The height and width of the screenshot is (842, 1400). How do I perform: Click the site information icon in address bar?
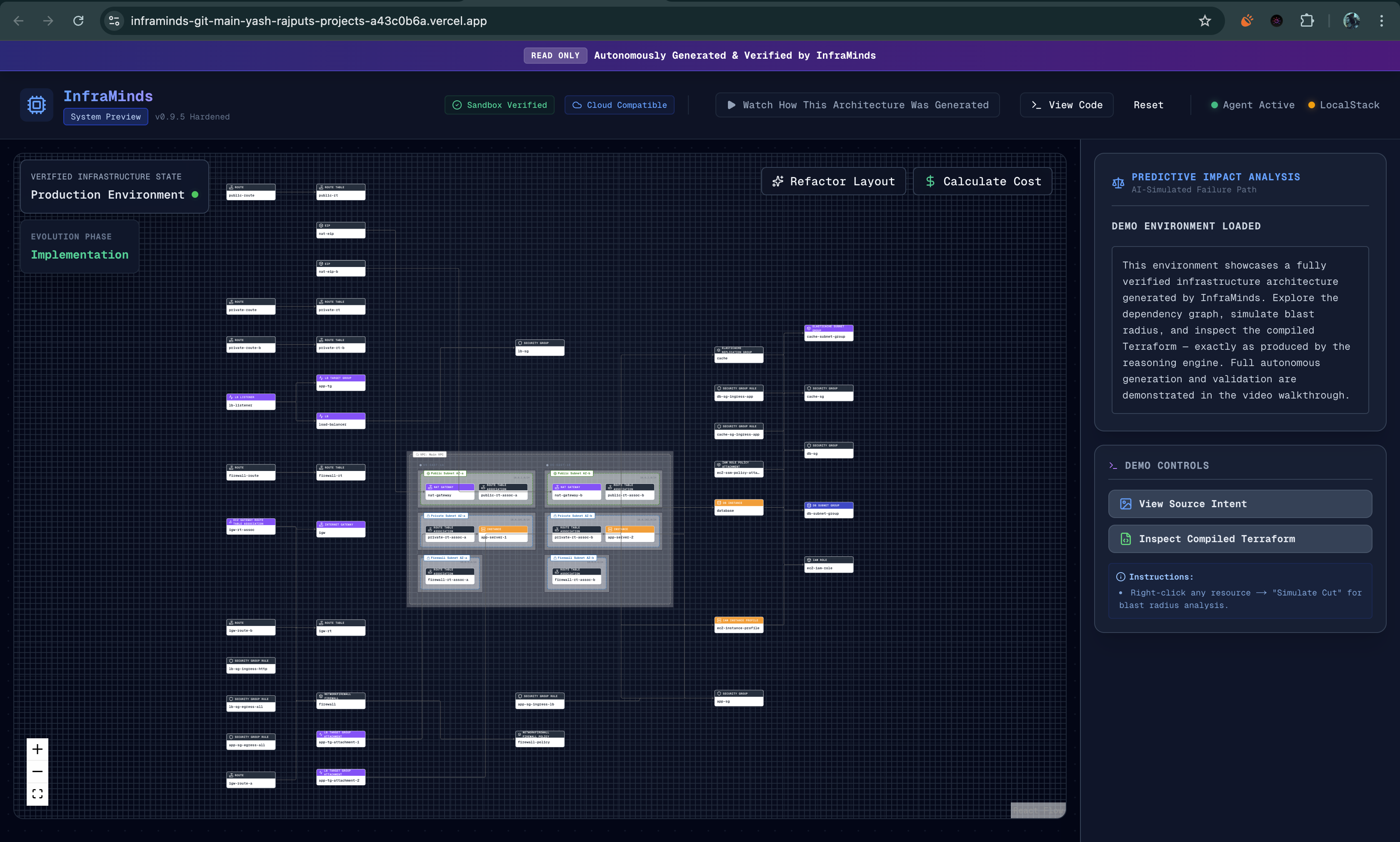[x=114, y=21]
